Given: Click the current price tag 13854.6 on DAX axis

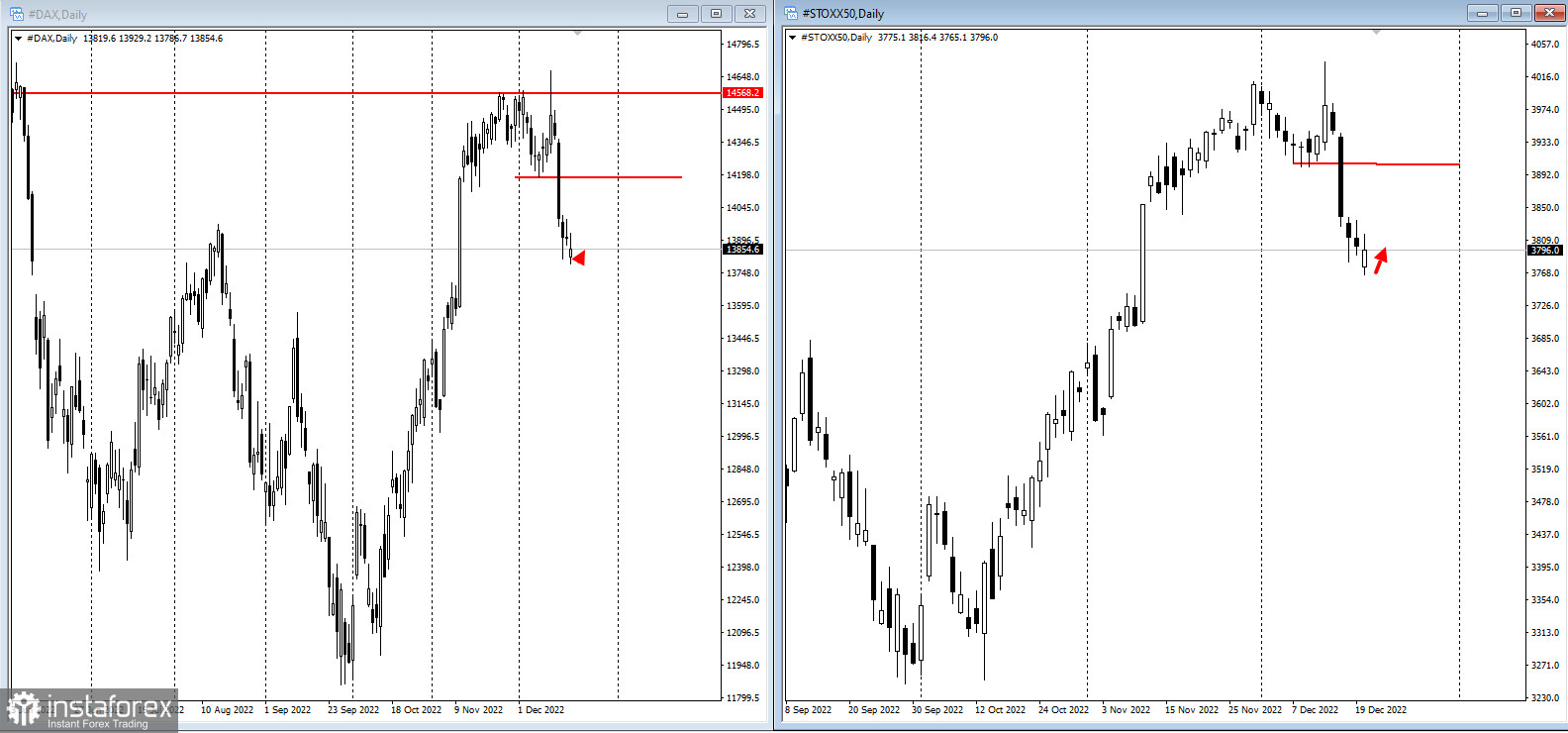Looking at the screenshot, I should pyautogui.click(x=742, y=250).
